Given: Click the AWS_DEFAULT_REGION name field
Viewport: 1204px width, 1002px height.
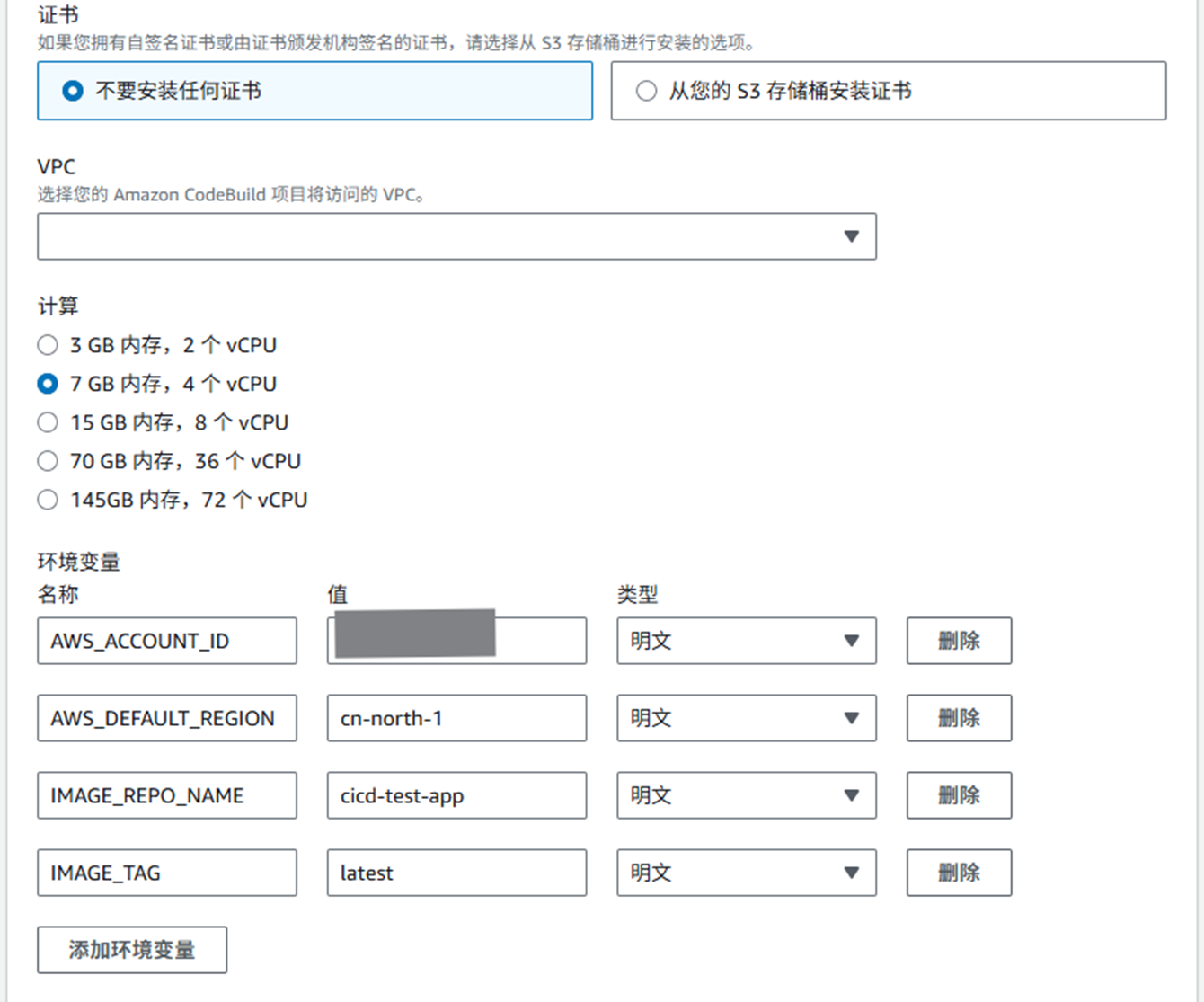Looking at the screenshot, I should 167,718.
